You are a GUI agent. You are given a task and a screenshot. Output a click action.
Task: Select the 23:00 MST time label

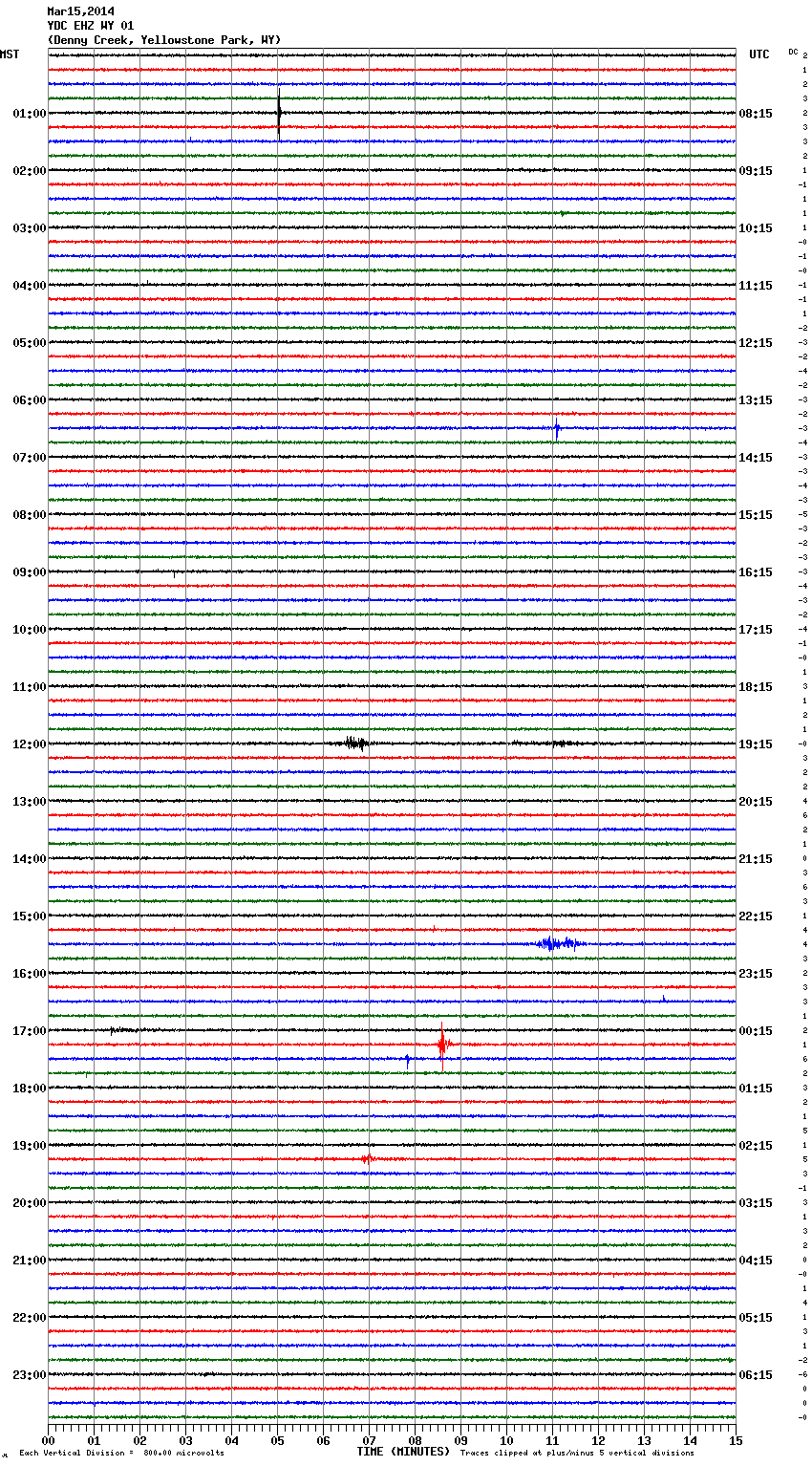tap(30, 1375)
